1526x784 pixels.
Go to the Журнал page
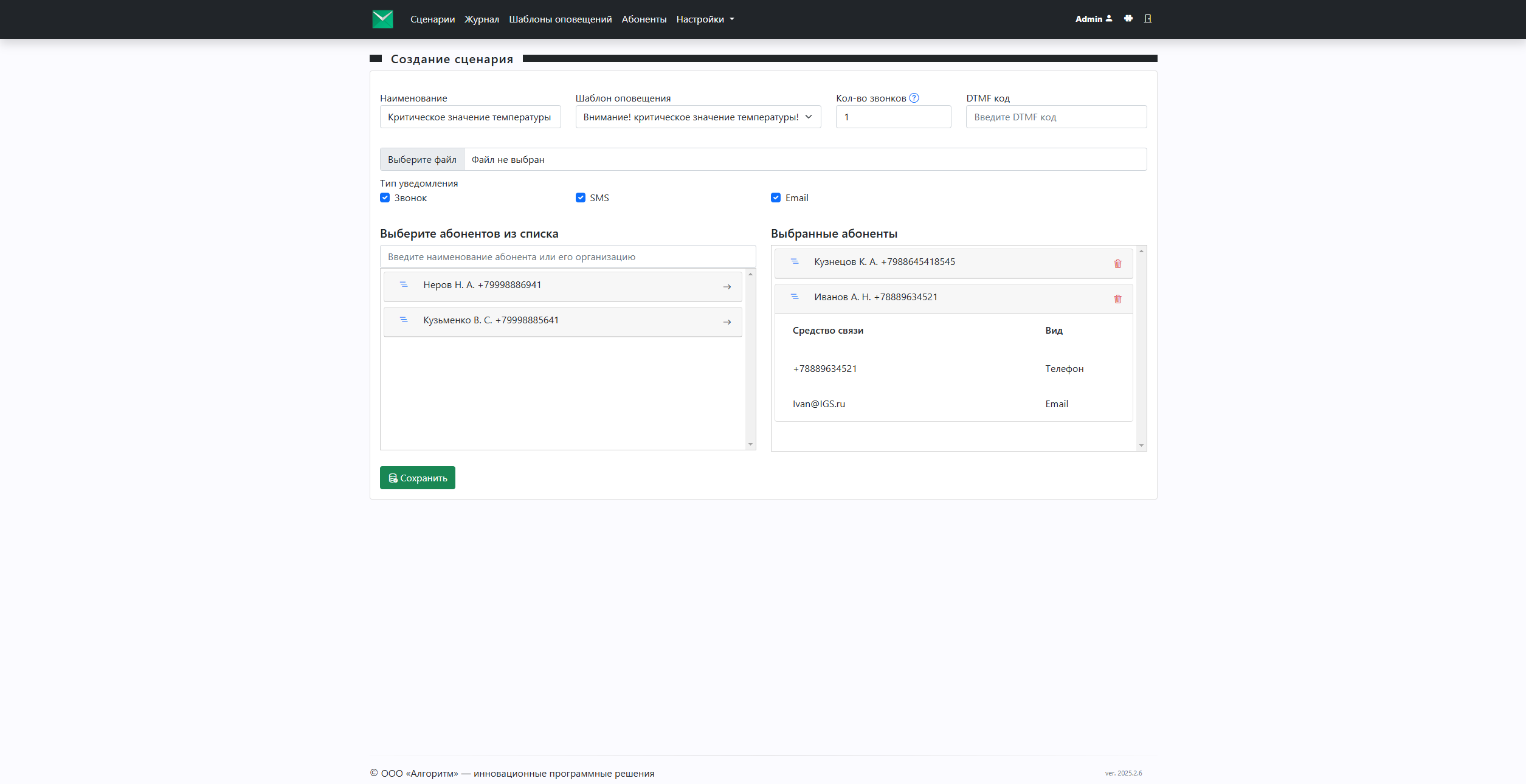pyautogui.click(x=482, y=19)
